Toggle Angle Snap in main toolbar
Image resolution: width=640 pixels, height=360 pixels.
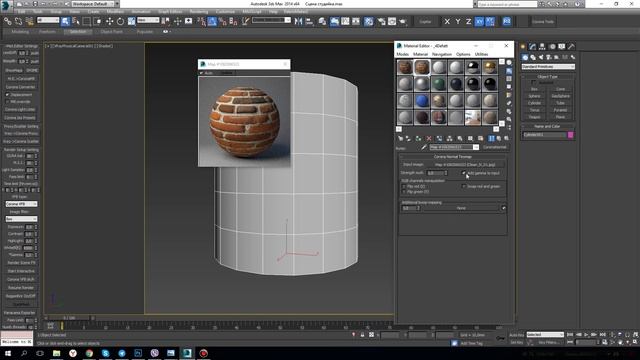click(212, 21)
